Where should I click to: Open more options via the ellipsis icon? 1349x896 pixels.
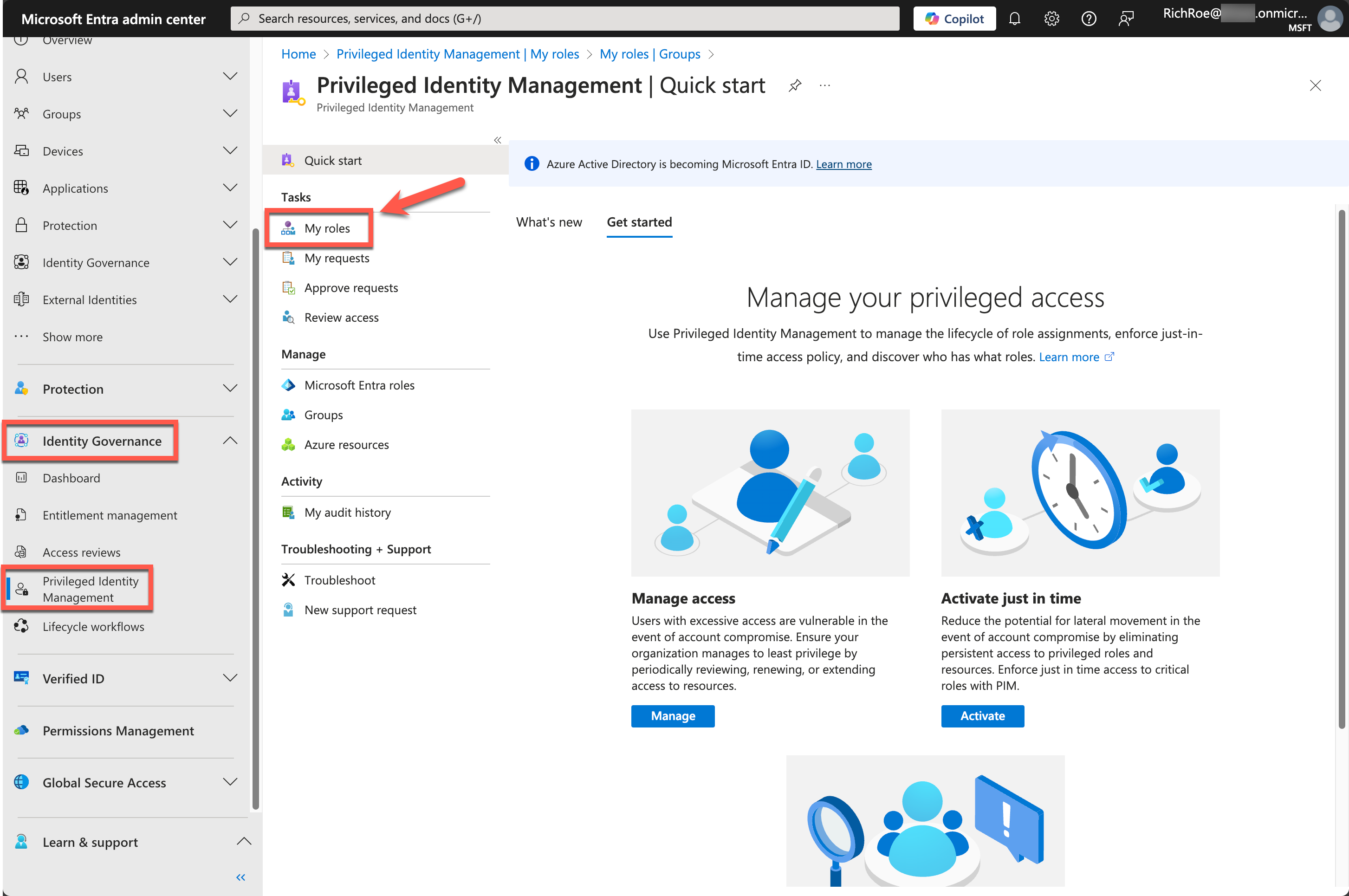(x=824, y=85)
